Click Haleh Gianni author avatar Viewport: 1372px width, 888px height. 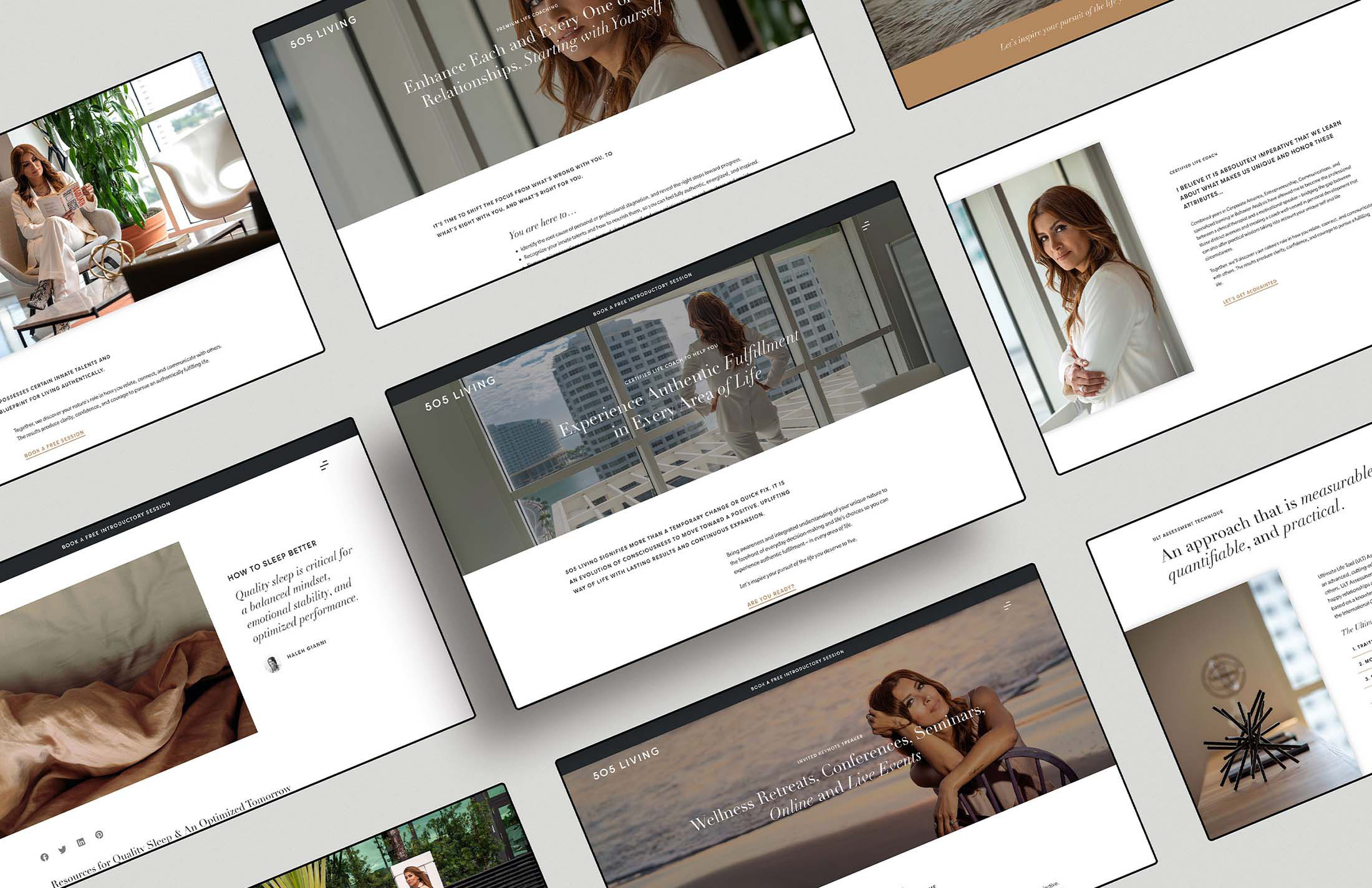click(x=273, y=664)
